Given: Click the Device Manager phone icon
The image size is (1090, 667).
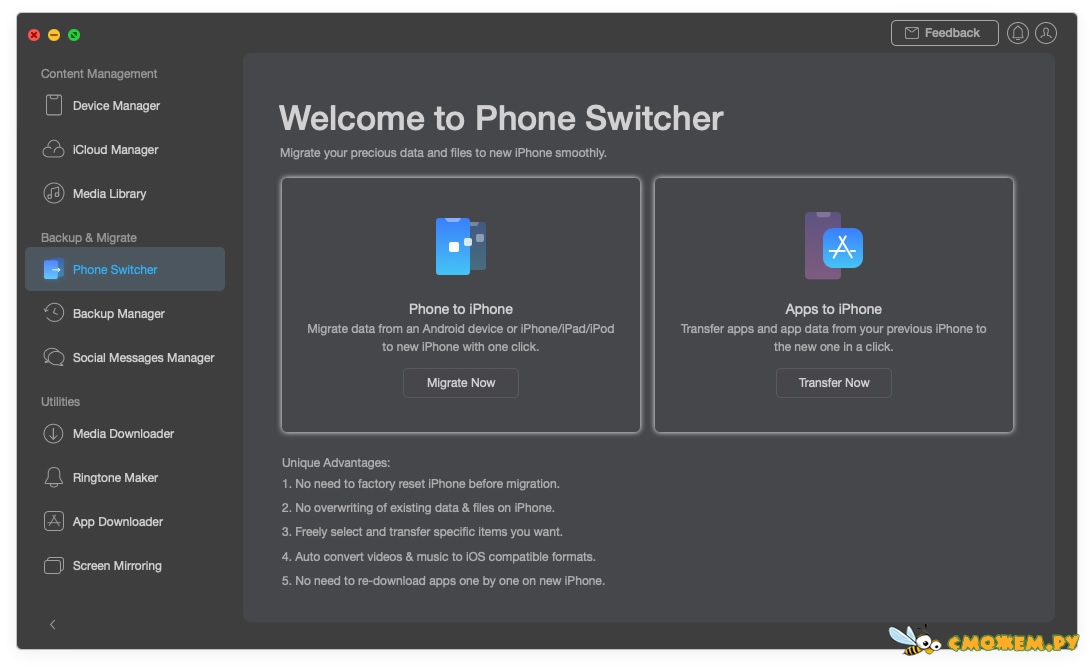Looking at the screenshot, I should coord(54,105).
